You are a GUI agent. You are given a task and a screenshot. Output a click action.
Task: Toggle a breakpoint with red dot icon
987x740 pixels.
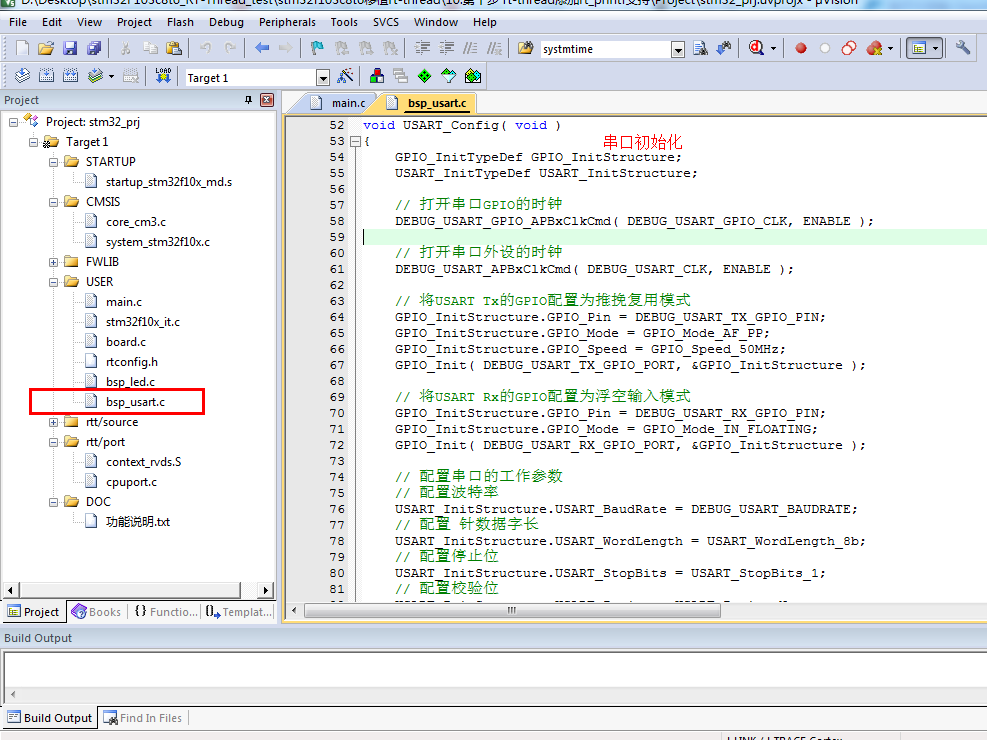coord(800,46)
